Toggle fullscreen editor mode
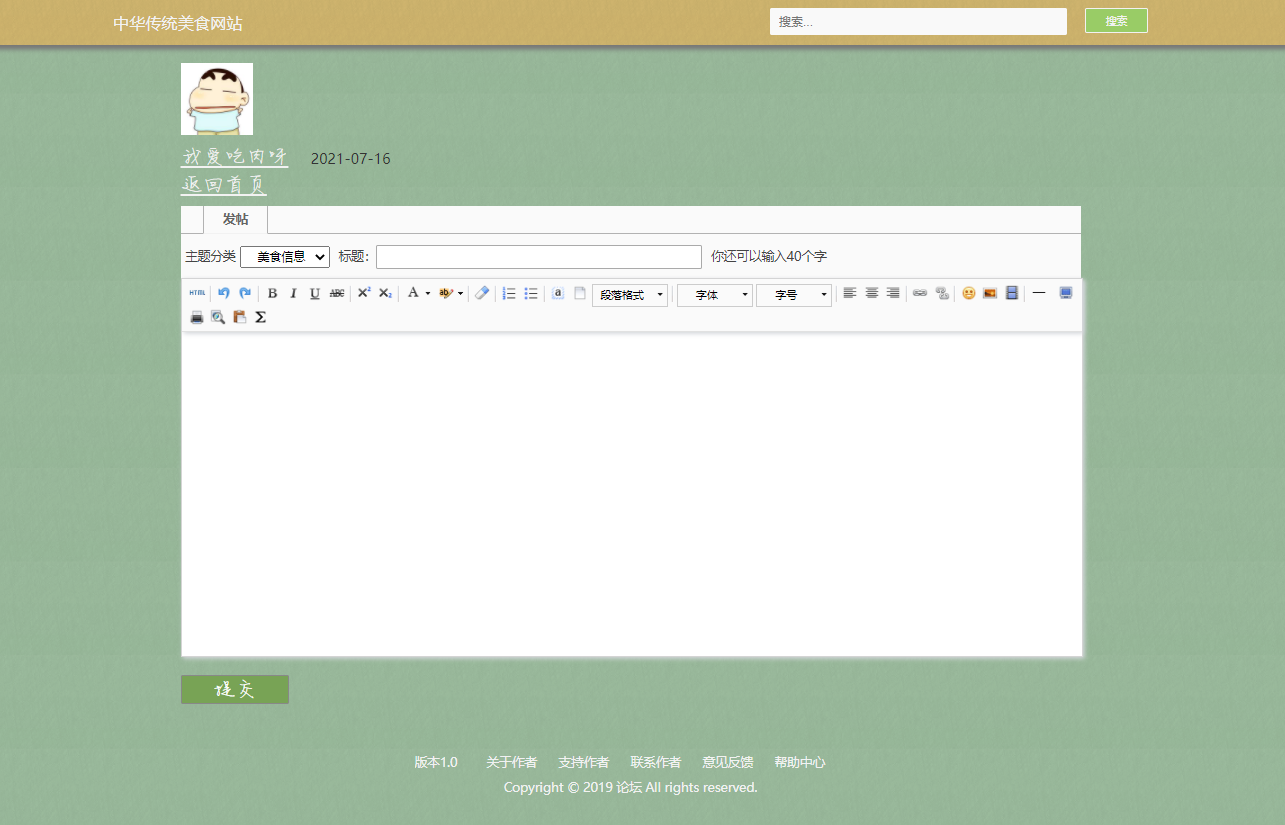Screen dimensions: 1285x825 [x=1066, y=293]
